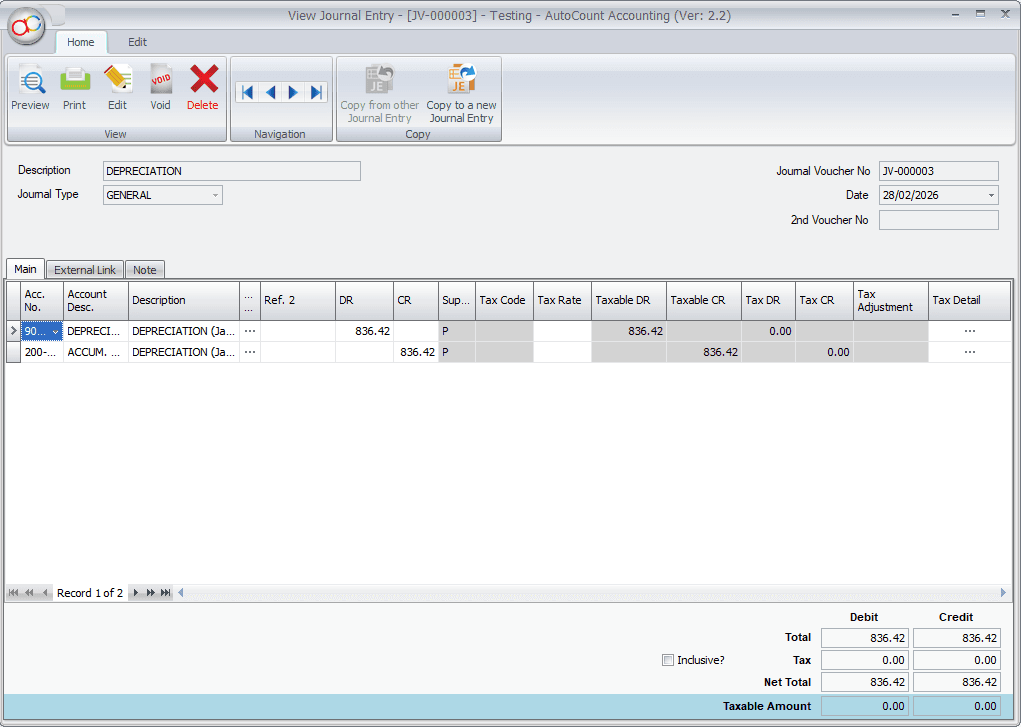Open Tax Detail ellipsis for first row
Screen dimensions: 1021x727
[x=969, y=331]
